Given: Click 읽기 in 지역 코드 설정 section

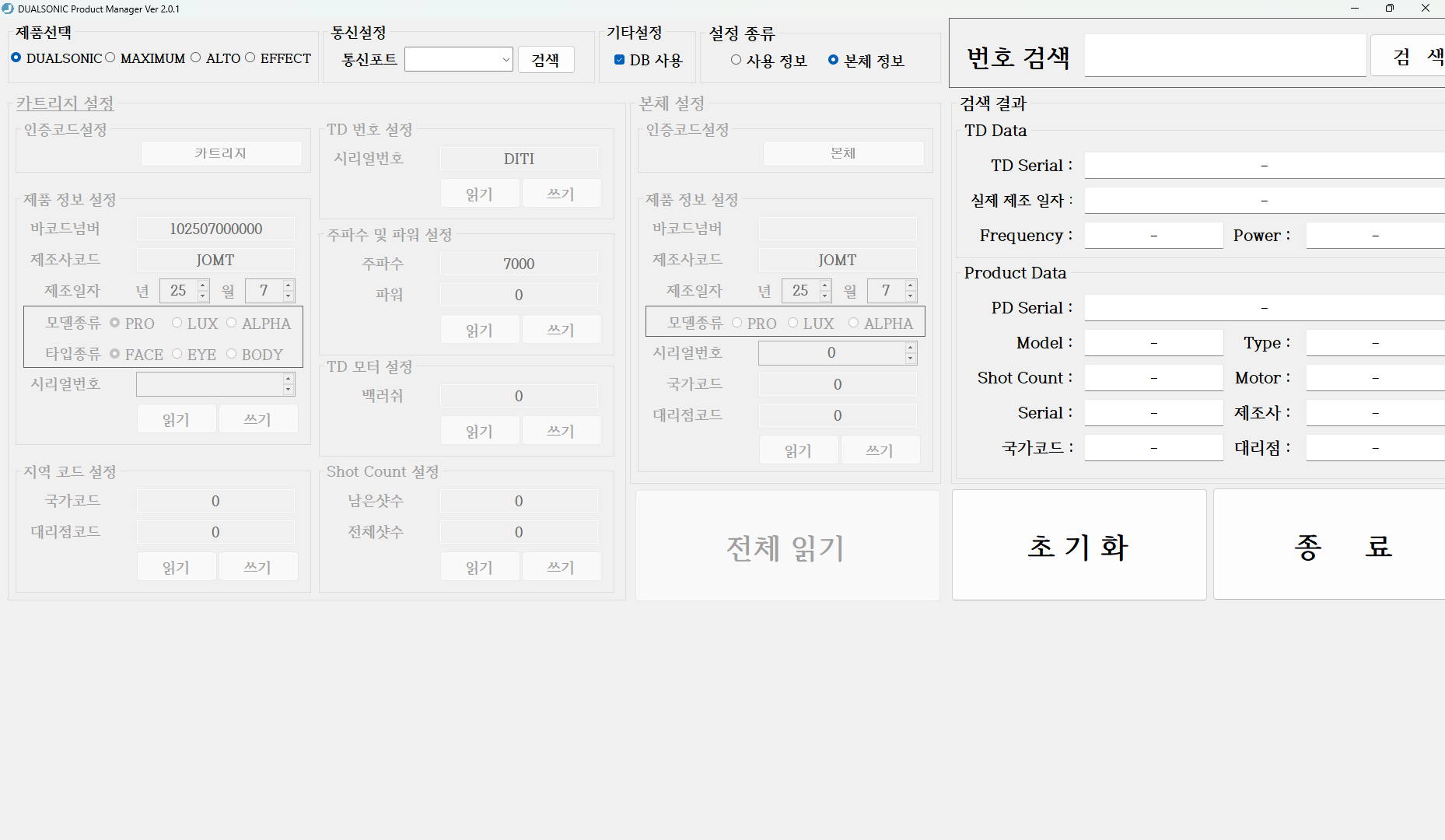Looking at the screenshot, I should [177, 566].
